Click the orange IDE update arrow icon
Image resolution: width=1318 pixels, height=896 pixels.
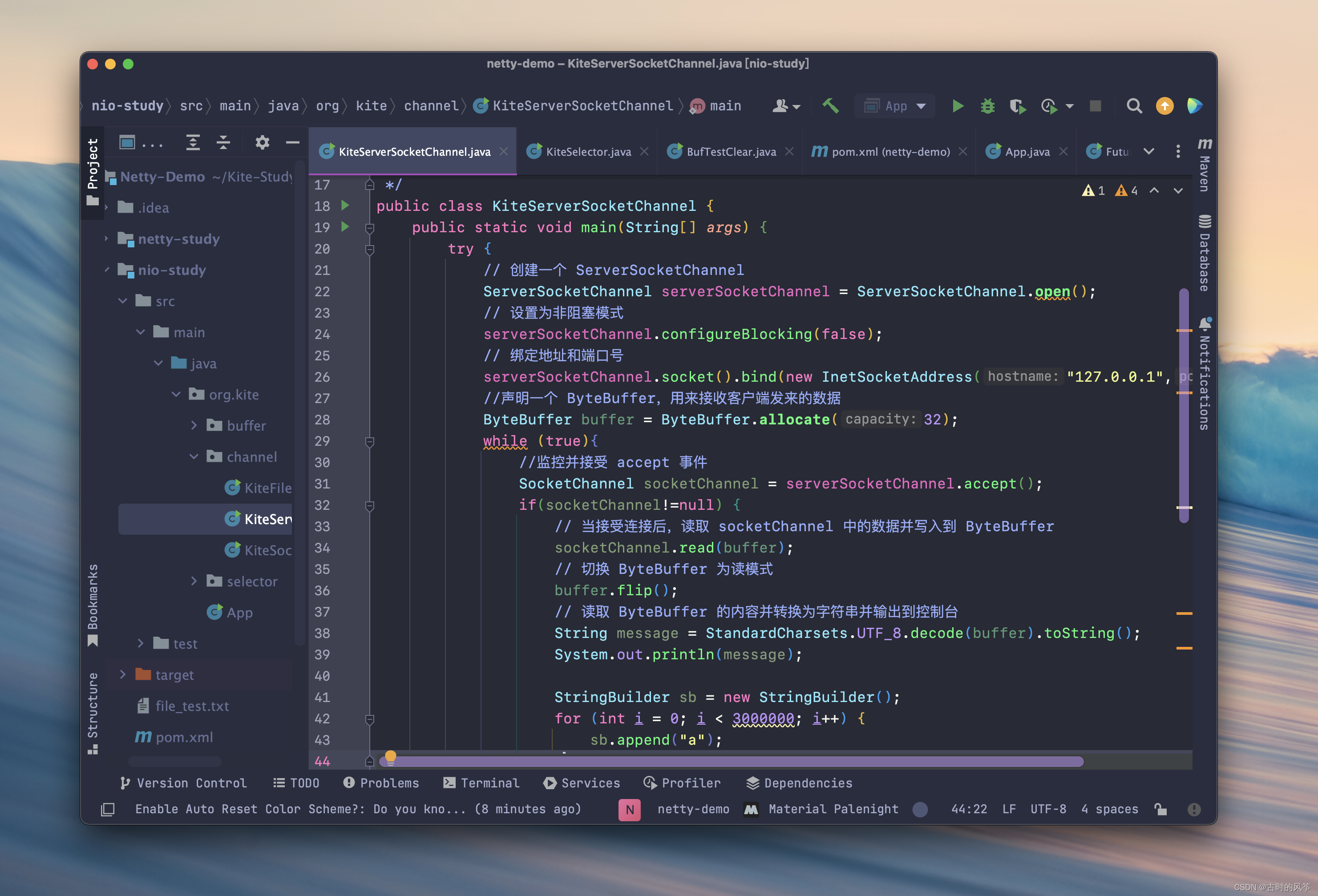tap(1164, 106)
